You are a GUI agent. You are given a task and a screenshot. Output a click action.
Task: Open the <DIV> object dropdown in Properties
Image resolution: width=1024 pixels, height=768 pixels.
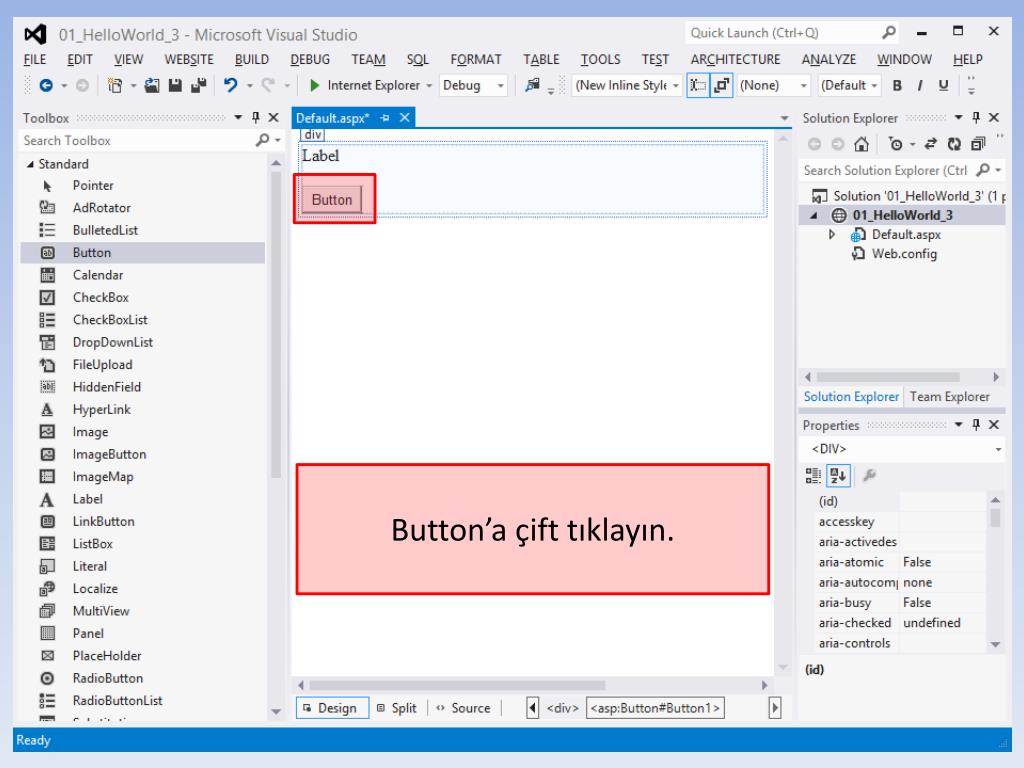[998, 449]
